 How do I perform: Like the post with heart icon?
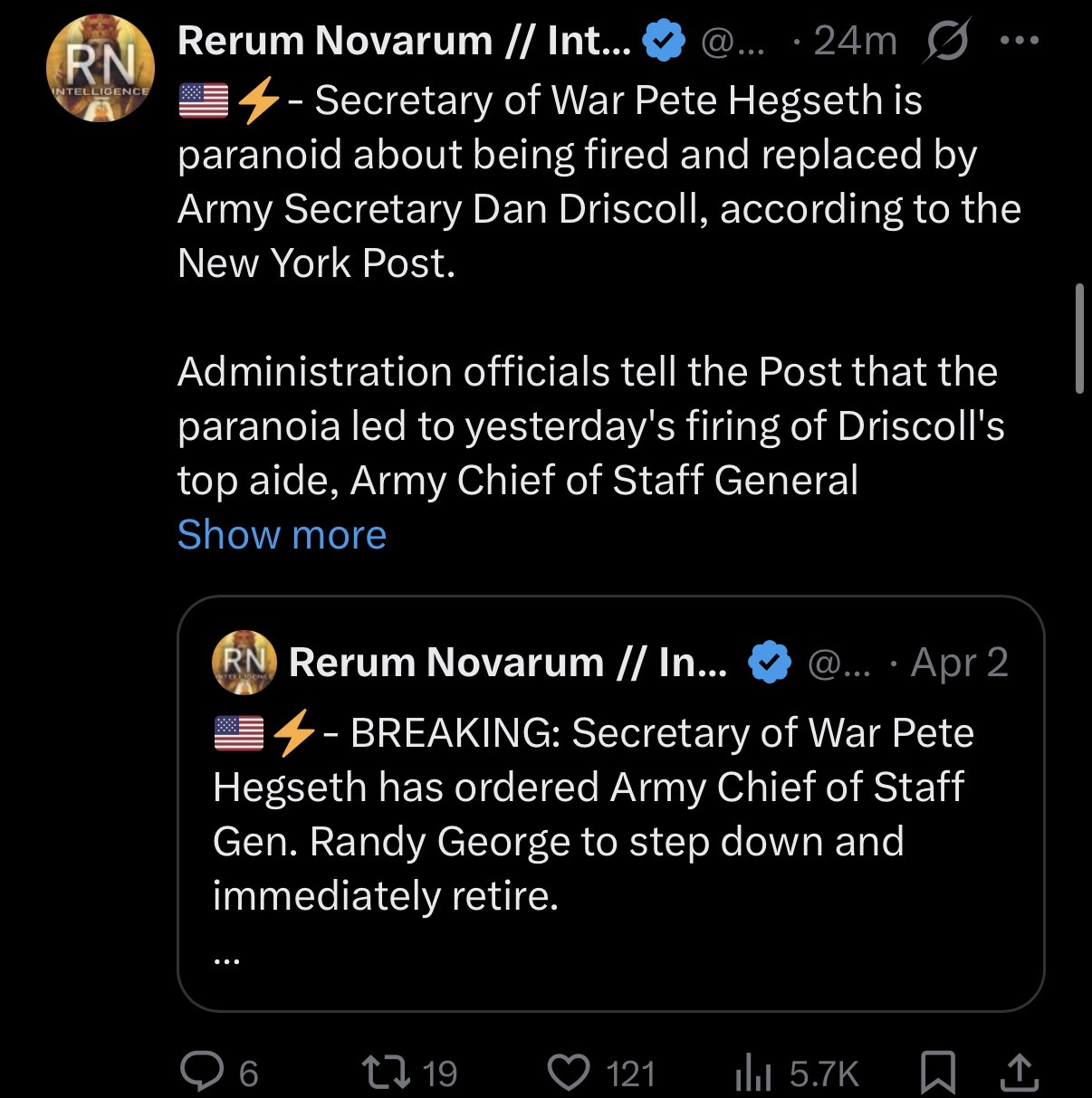coord(569,1072)
